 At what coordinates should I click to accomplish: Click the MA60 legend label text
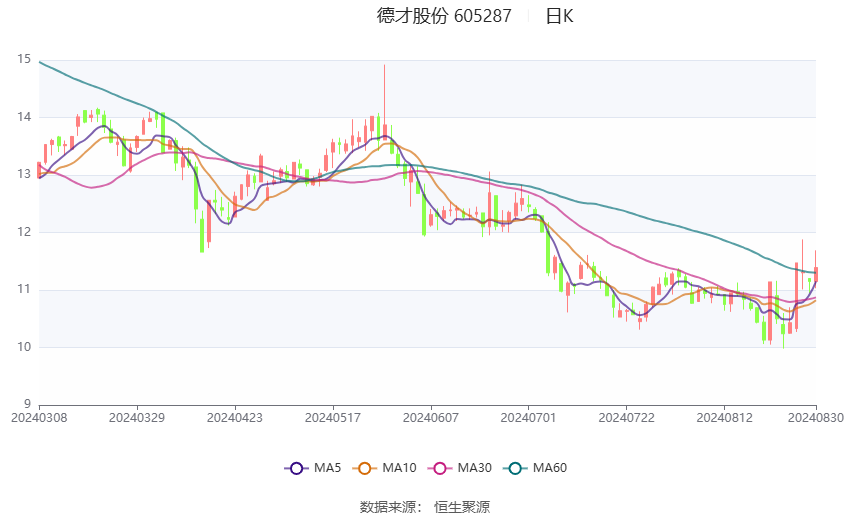[550, 468]
